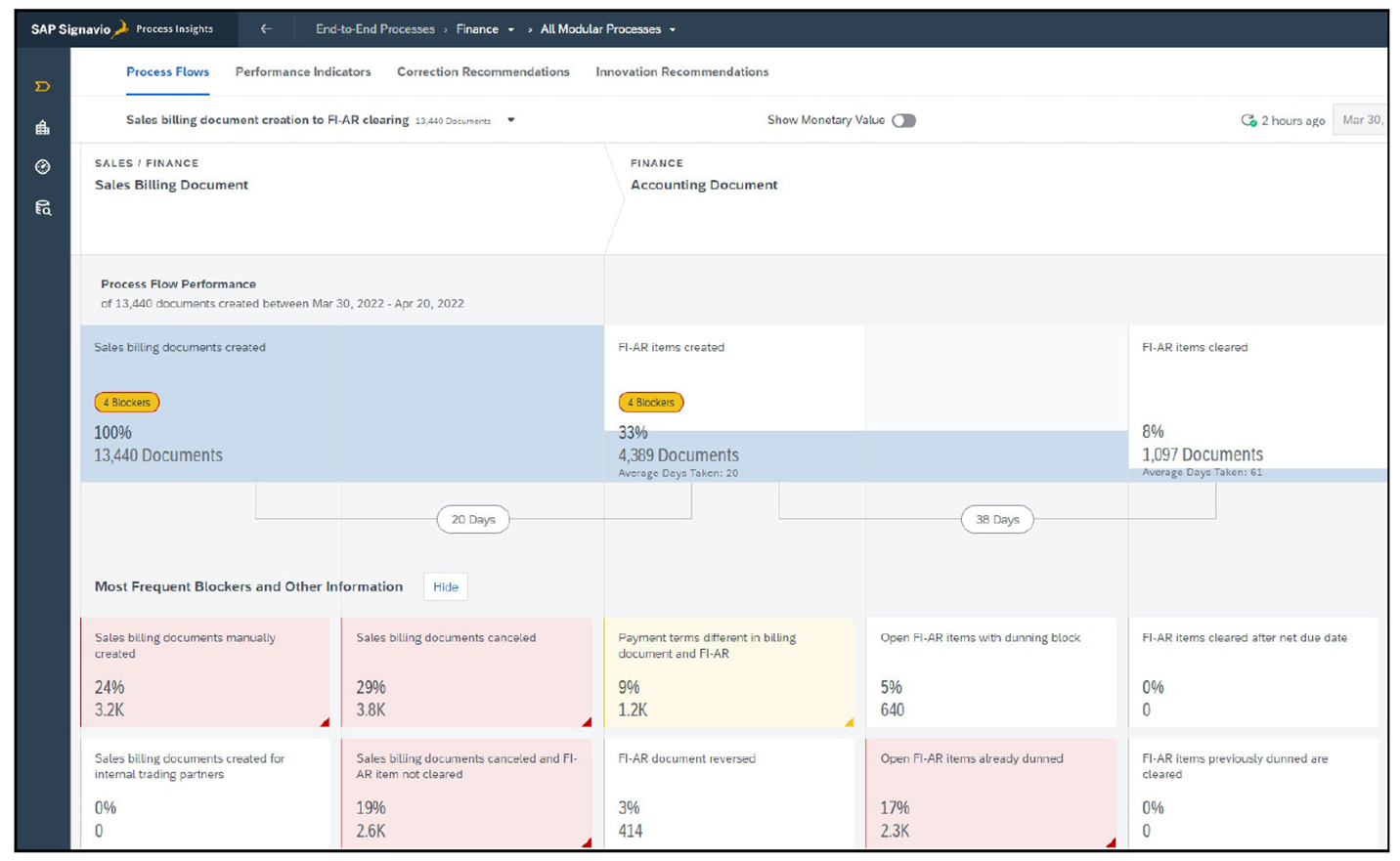Open the organization building icon in sidebar
This screenshot has width=1400, height=861.
(41, 127)
